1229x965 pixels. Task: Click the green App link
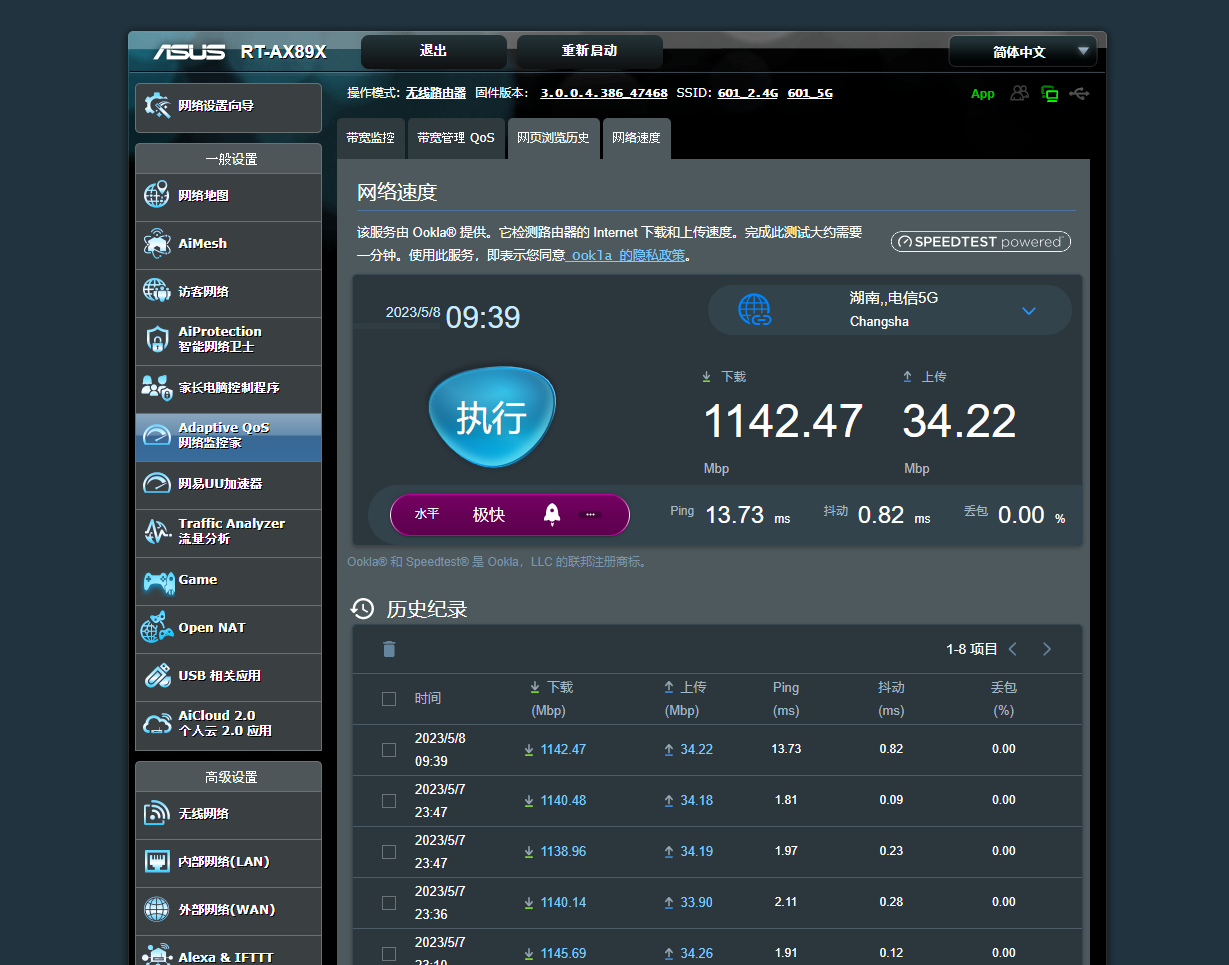pyautogui.click(x=983, y=94)
